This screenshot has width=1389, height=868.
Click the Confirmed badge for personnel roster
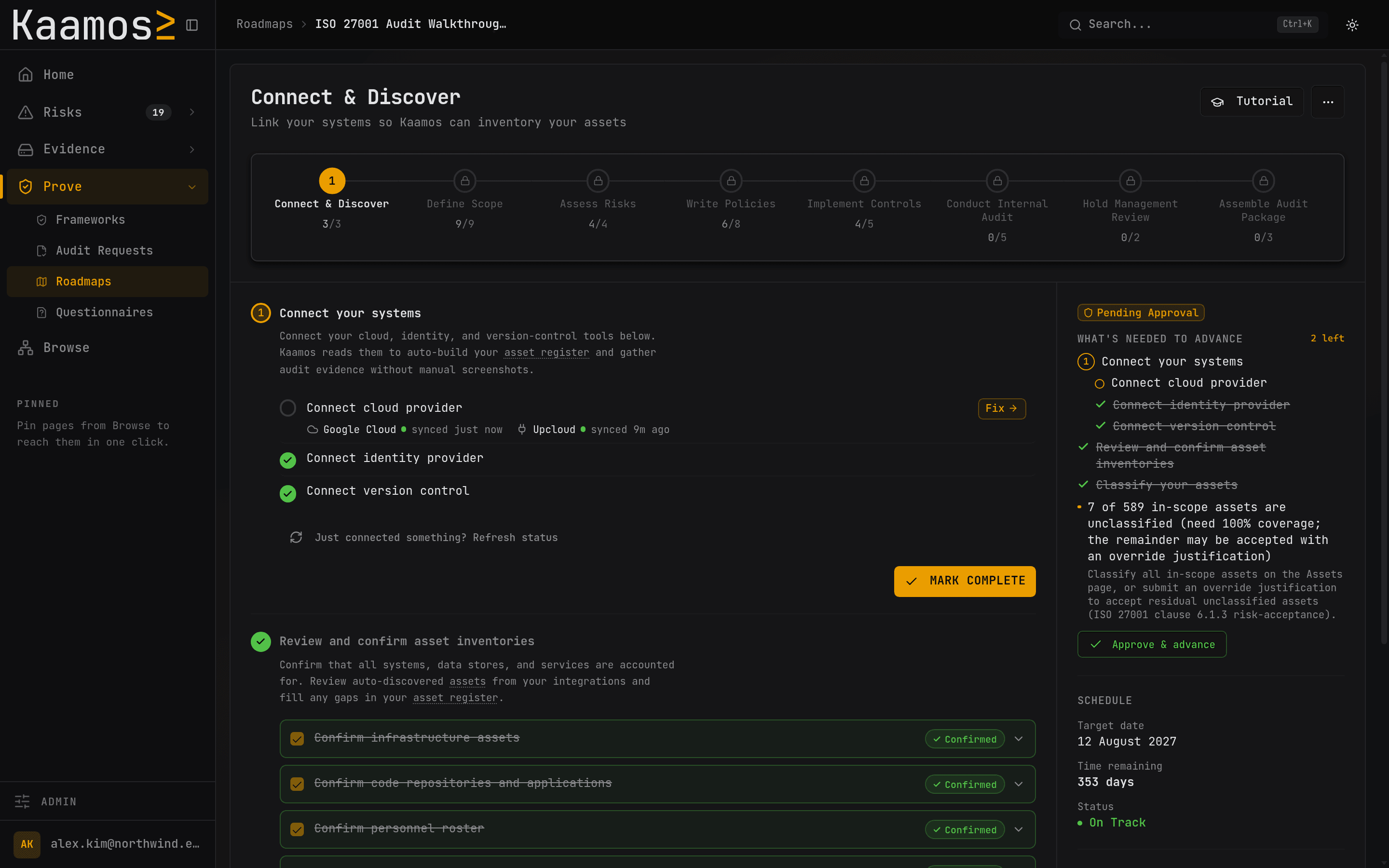[x=964, y=830]
